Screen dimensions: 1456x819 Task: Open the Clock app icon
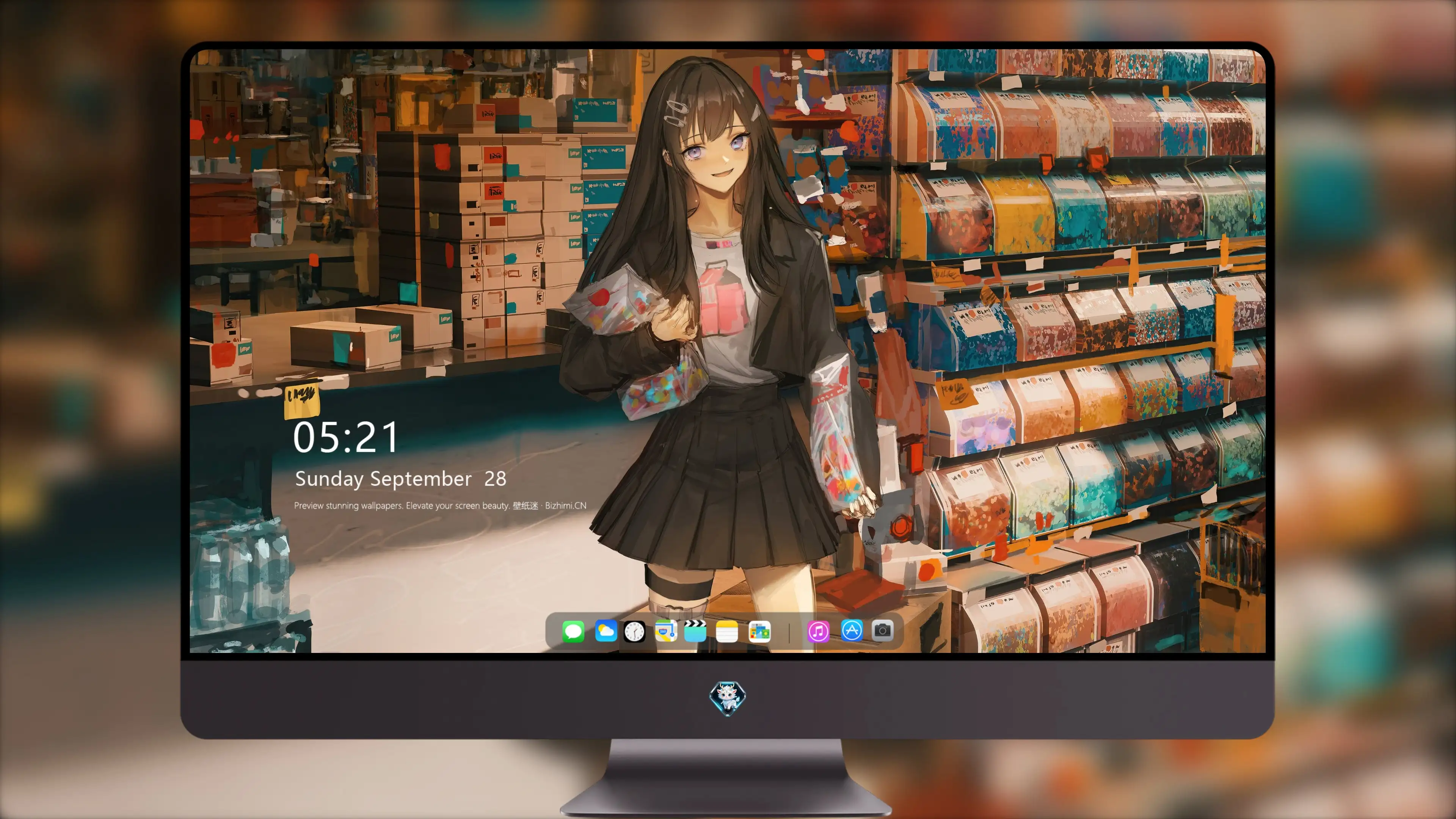tap(634, 631)
